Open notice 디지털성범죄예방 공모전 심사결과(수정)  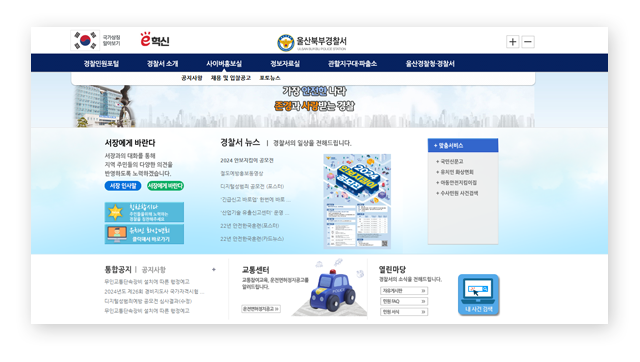(x=148, y=301)
